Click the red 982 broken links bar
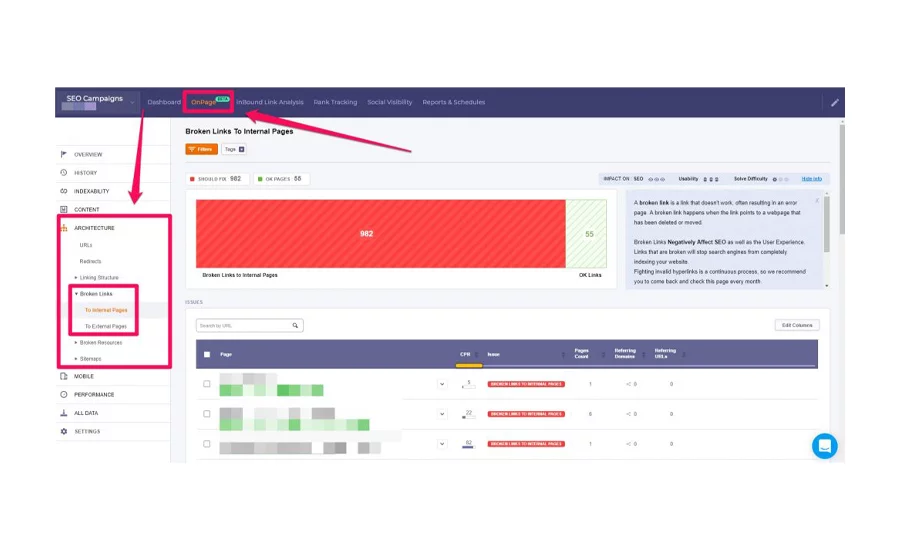 coord(381,234)
